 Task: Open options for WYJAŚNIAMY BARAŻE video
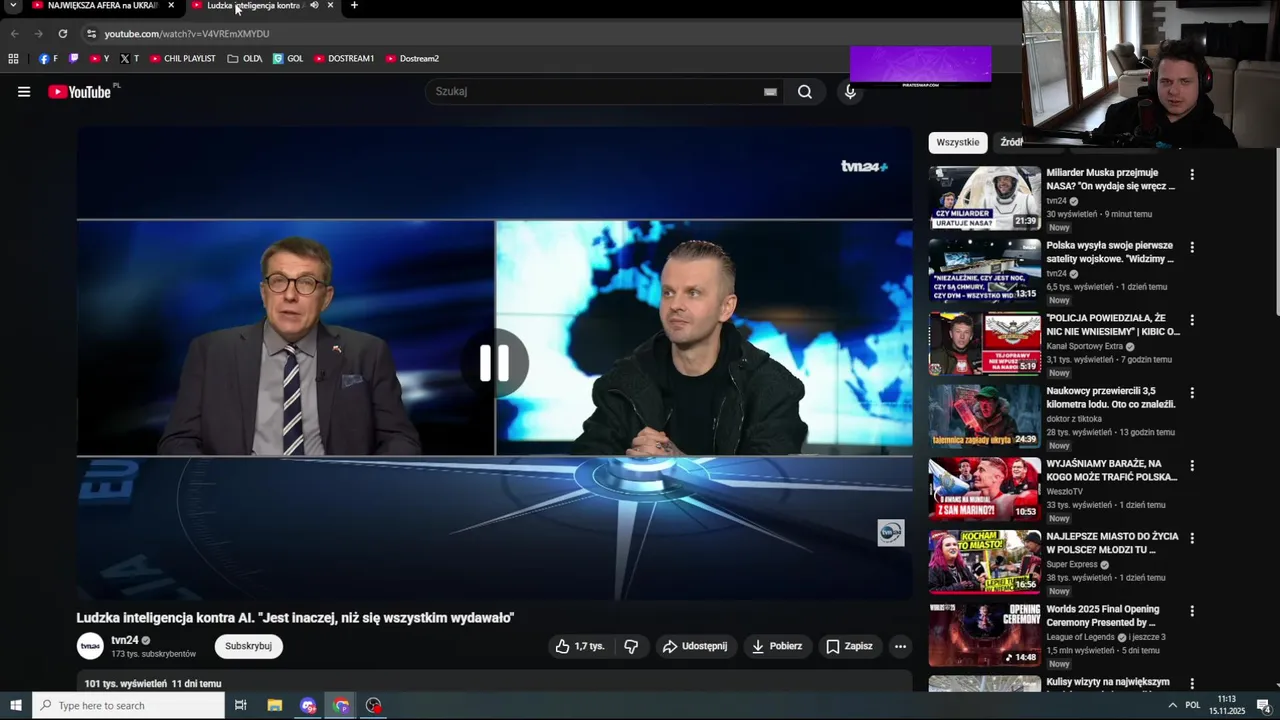pos(1191,466)
